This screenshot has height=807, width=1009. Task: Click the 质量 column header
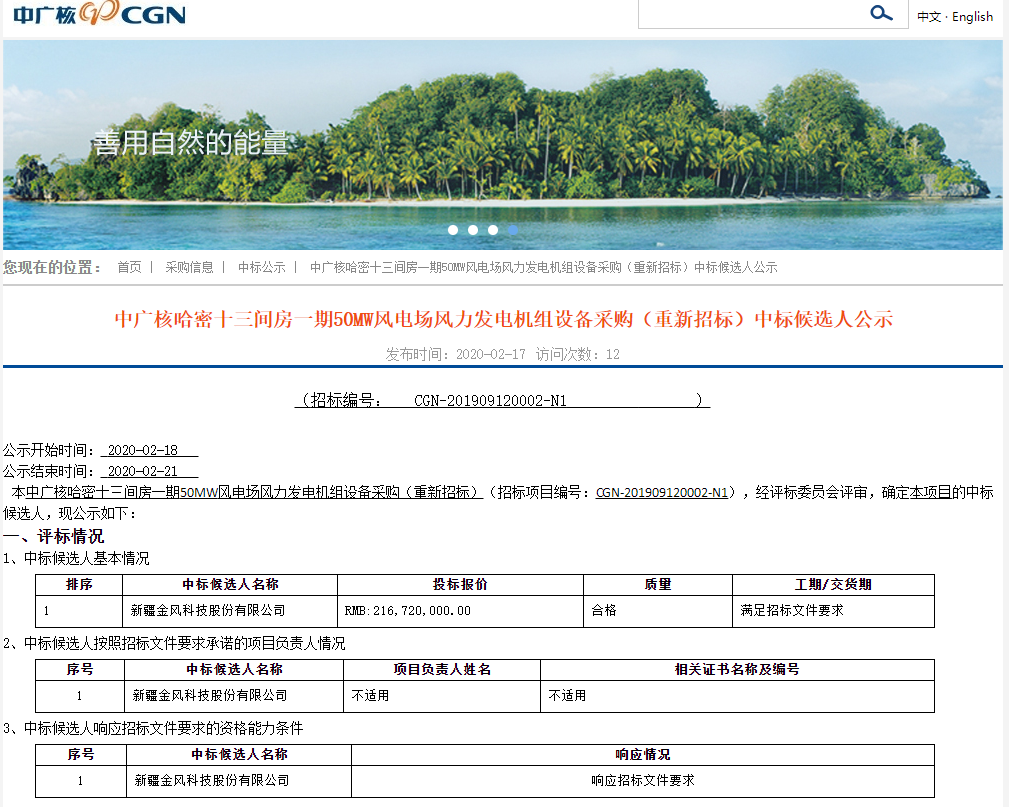[x=658, y=584]
